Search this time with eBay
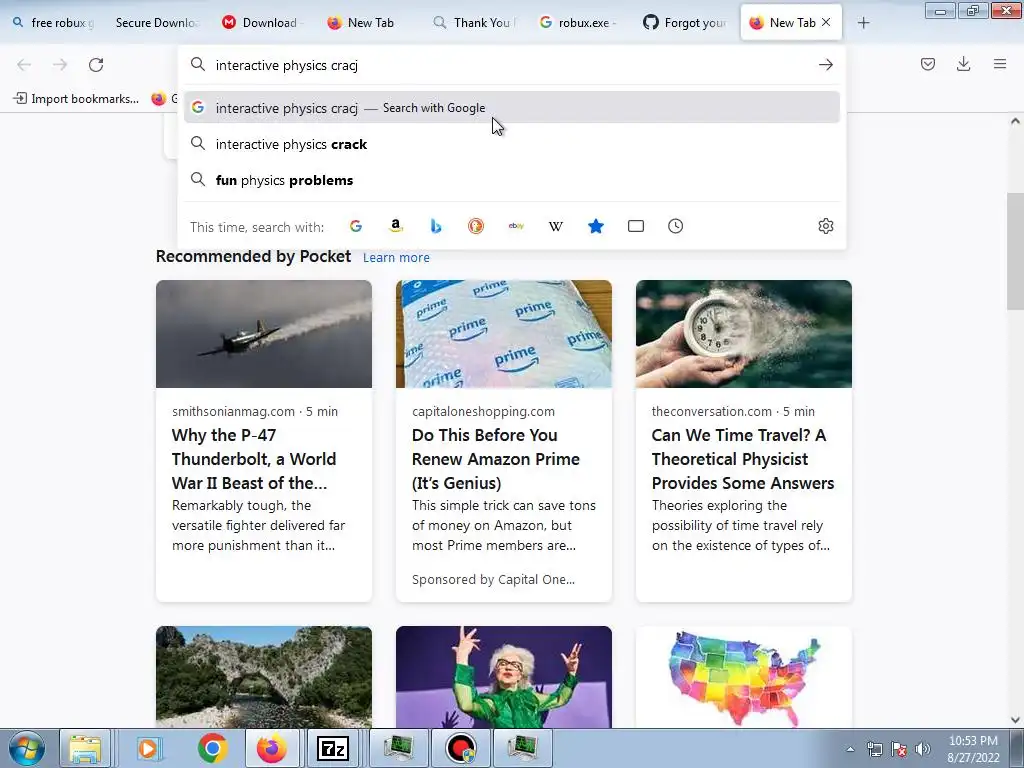 tap(516, 226)
